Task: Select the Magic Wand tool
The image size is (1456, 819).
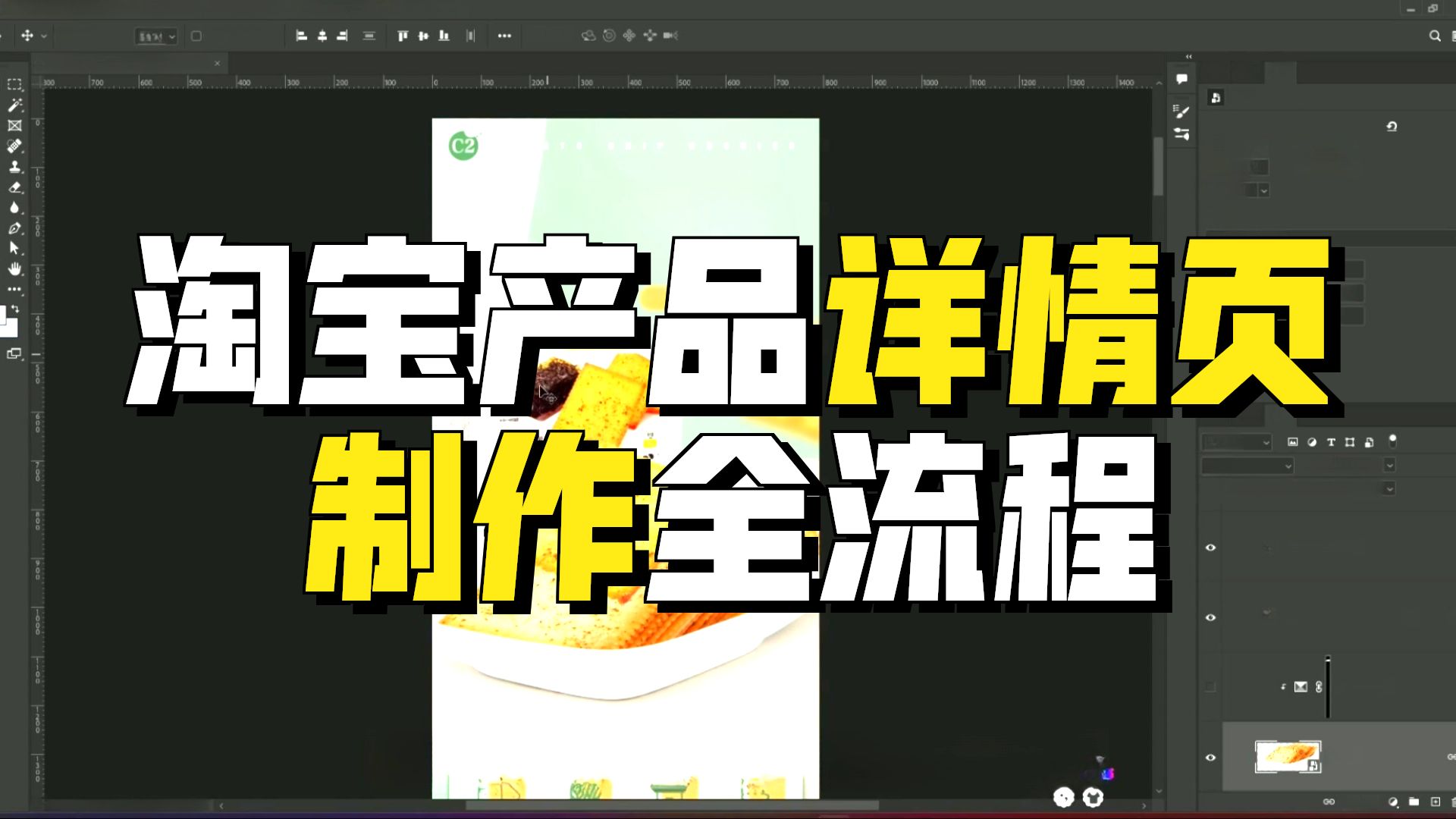Action: click(14, 105)
